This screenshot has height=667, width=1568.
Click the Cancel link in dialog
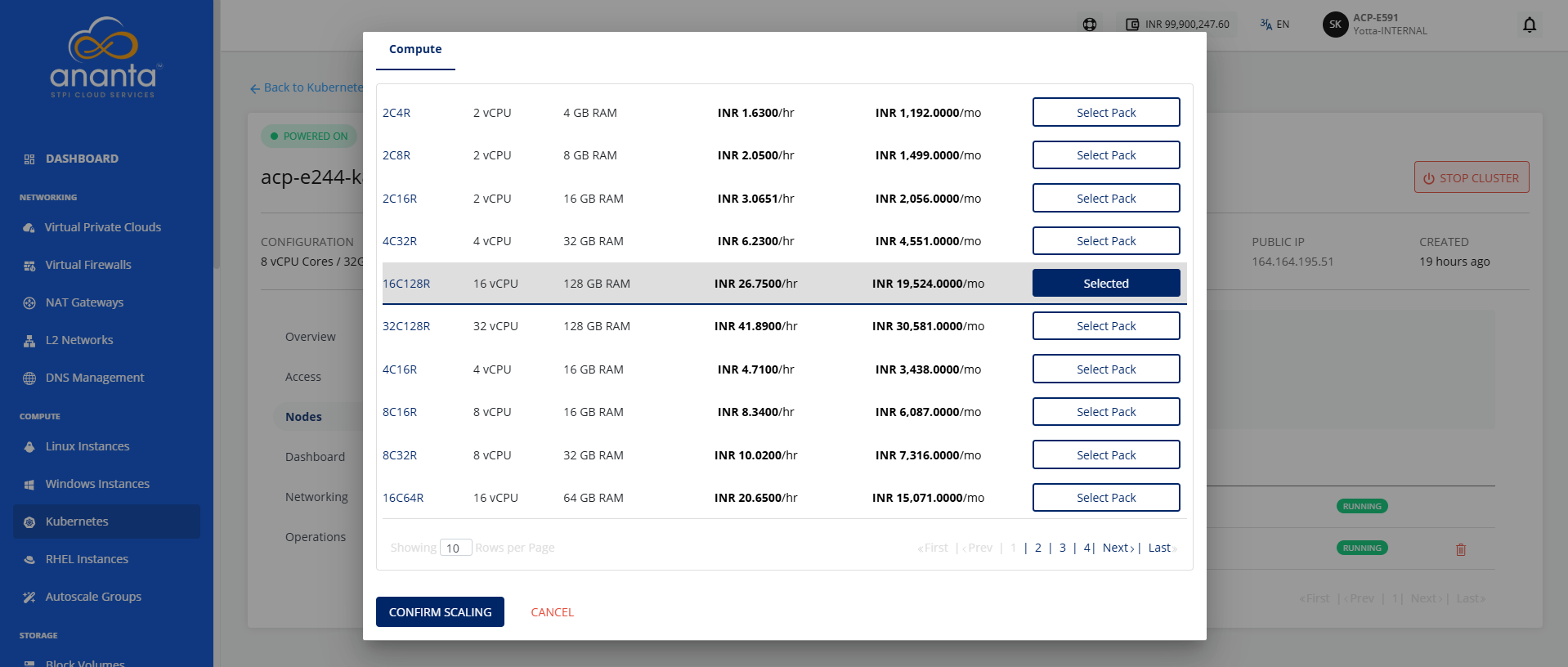tap(553, 612)
